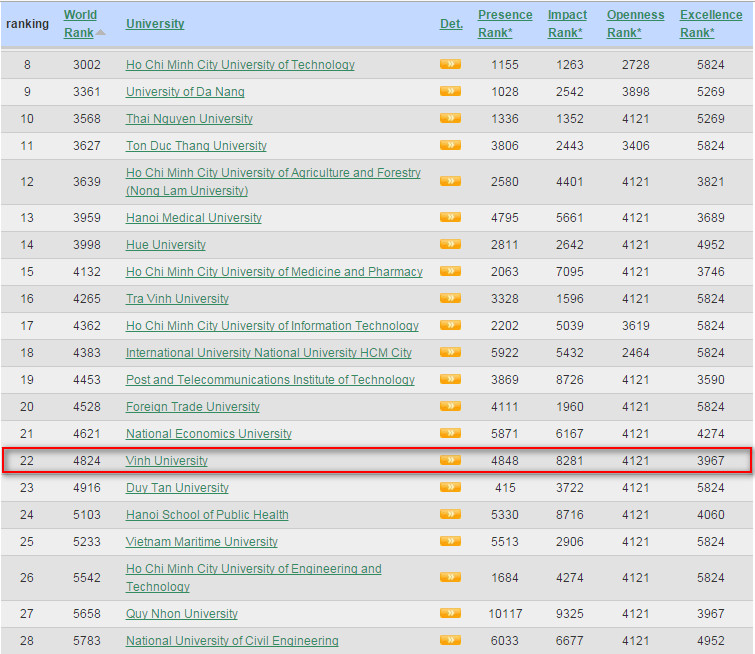Select the ranking column header text
Viewport: 755px width, 654px height.
(x=27, y=24)
